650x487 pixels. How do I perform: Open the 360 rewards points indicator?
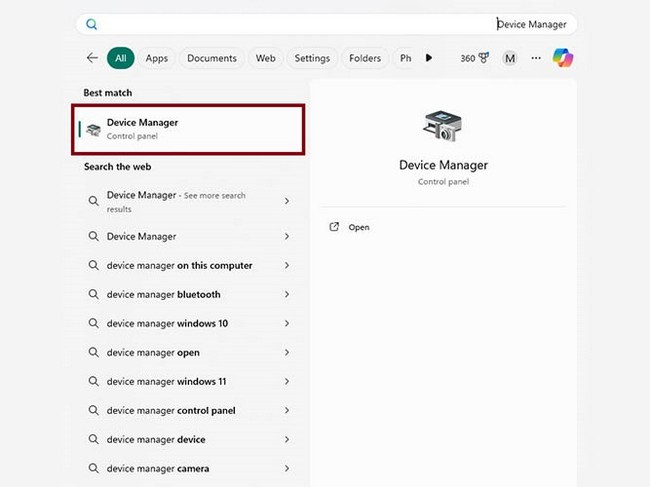tap(475, 58)
